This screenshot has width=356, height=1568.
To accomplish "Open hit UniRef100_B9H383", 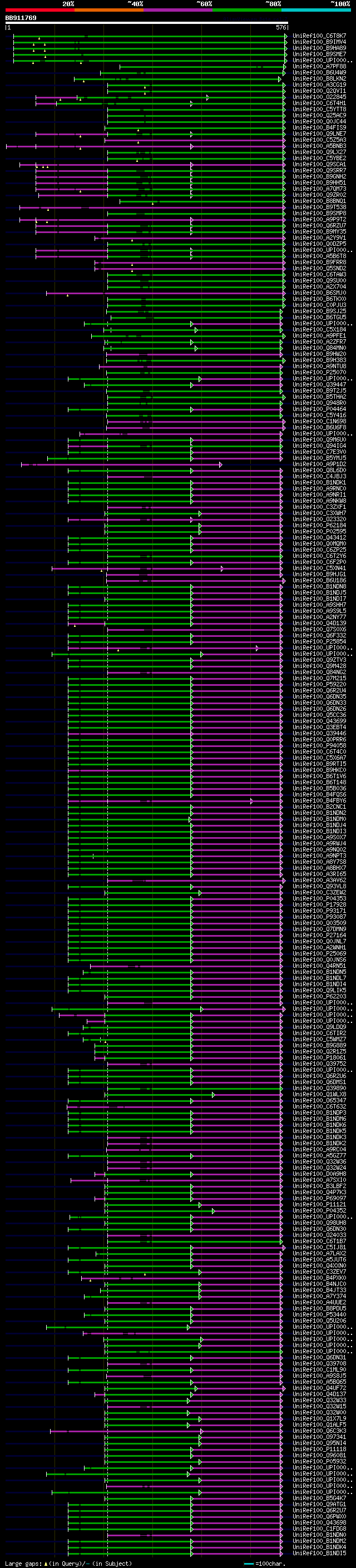I will tap(319, 360).
